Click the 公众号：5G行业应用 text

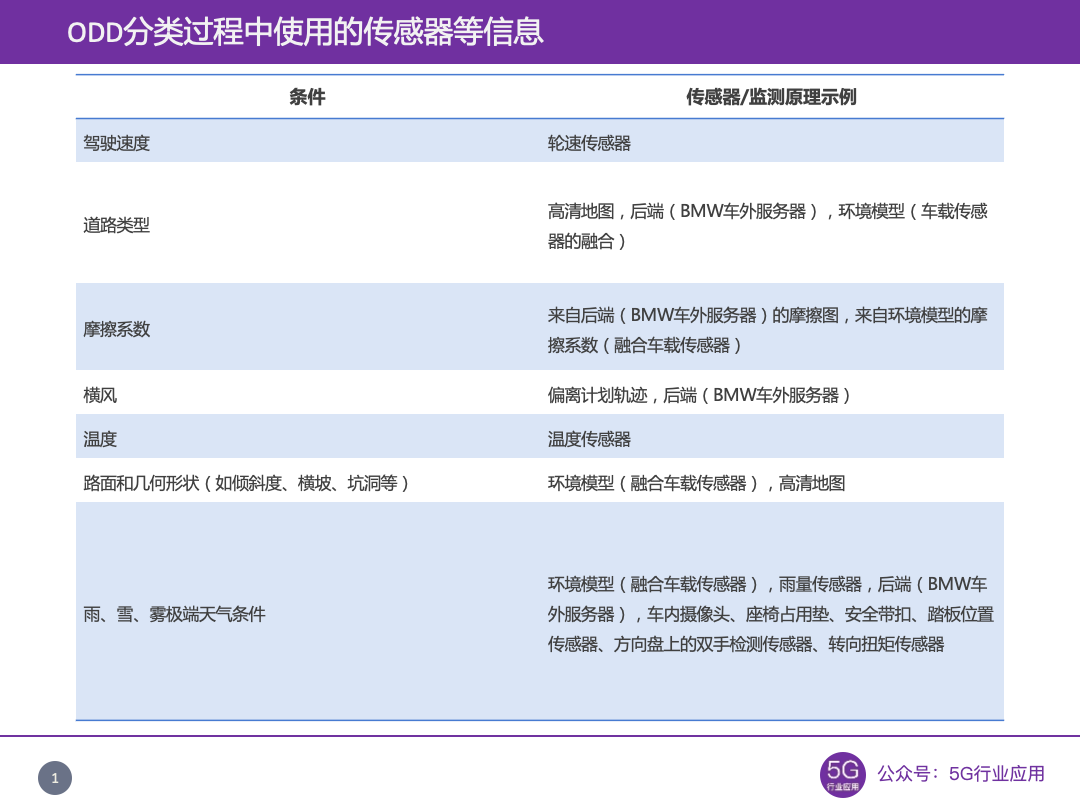pos(961,774)
